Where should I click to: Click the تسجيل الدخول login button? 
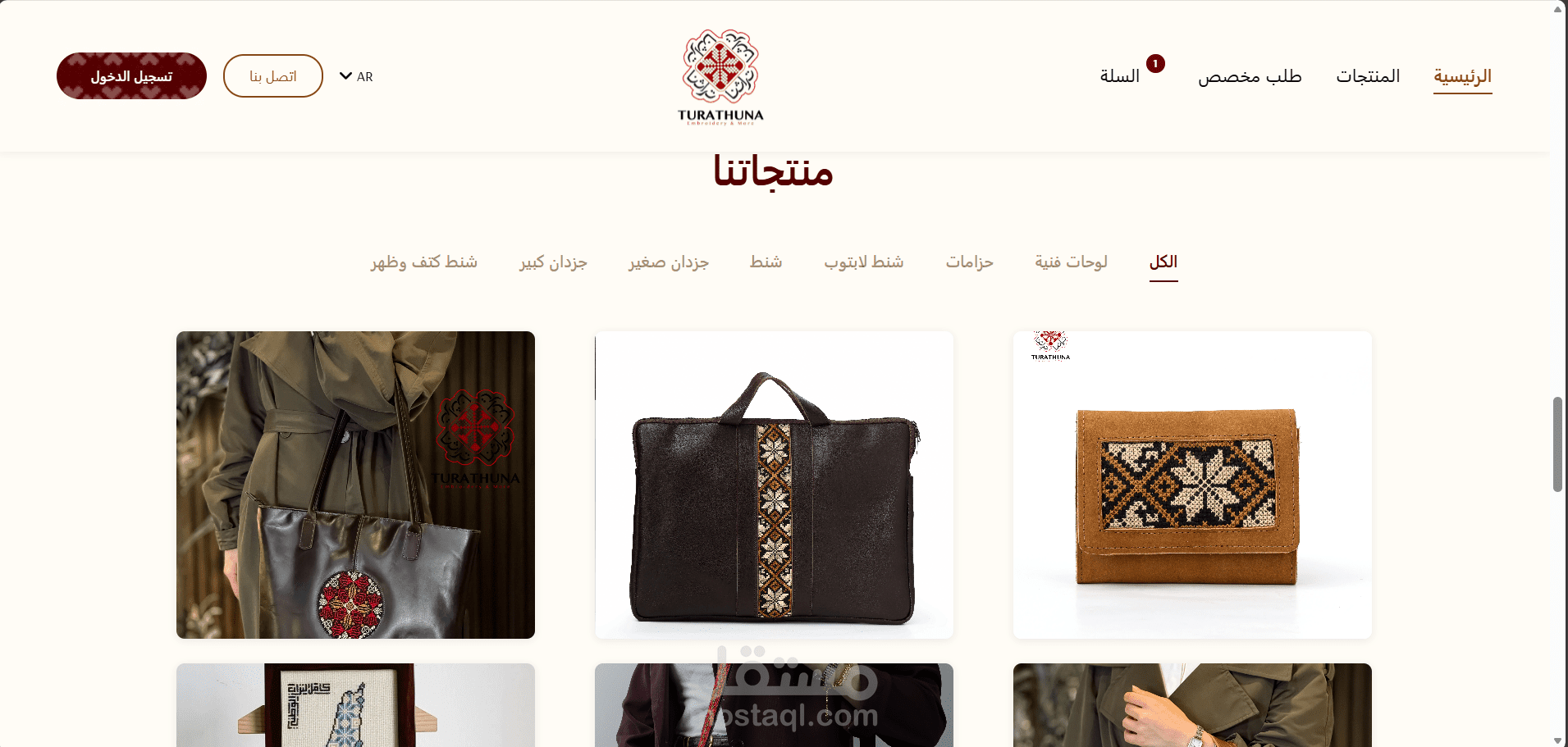131,76
